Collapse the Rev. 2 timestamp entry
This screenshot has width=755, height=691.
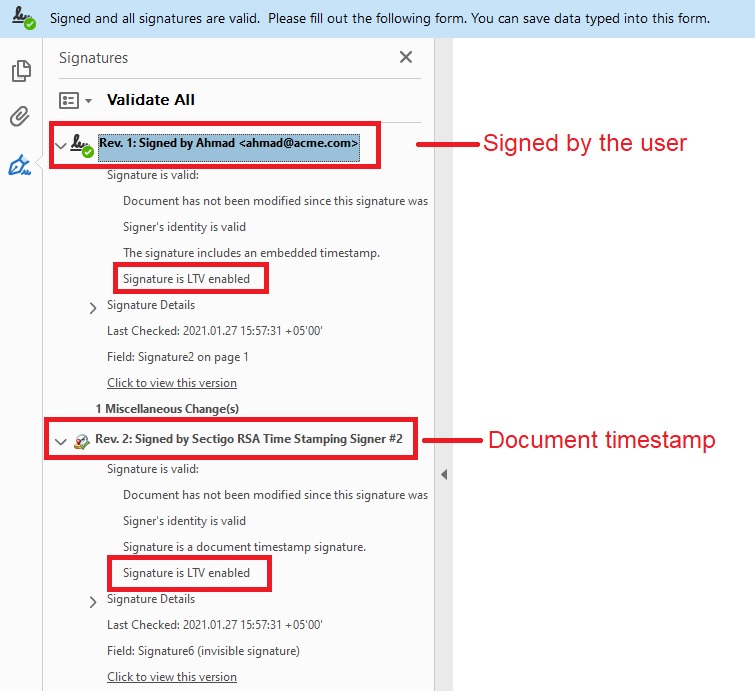(61, 441)
